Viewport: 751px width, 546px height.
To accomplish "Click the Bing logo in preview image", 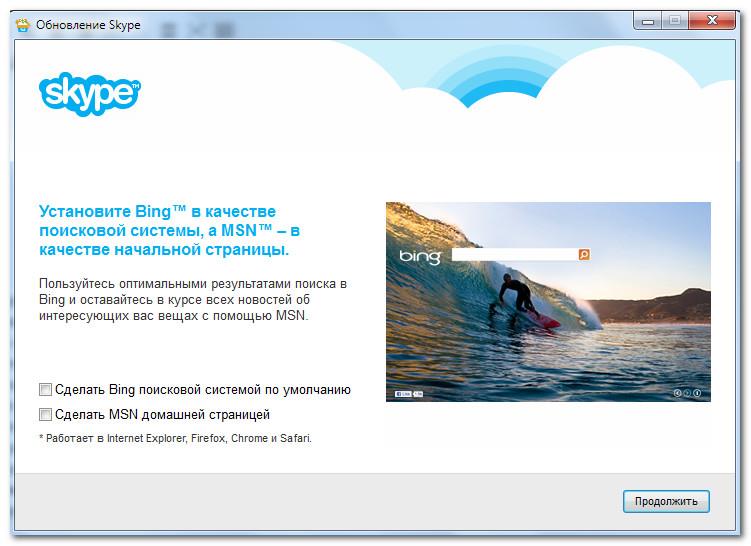I will tap(420, 257).
